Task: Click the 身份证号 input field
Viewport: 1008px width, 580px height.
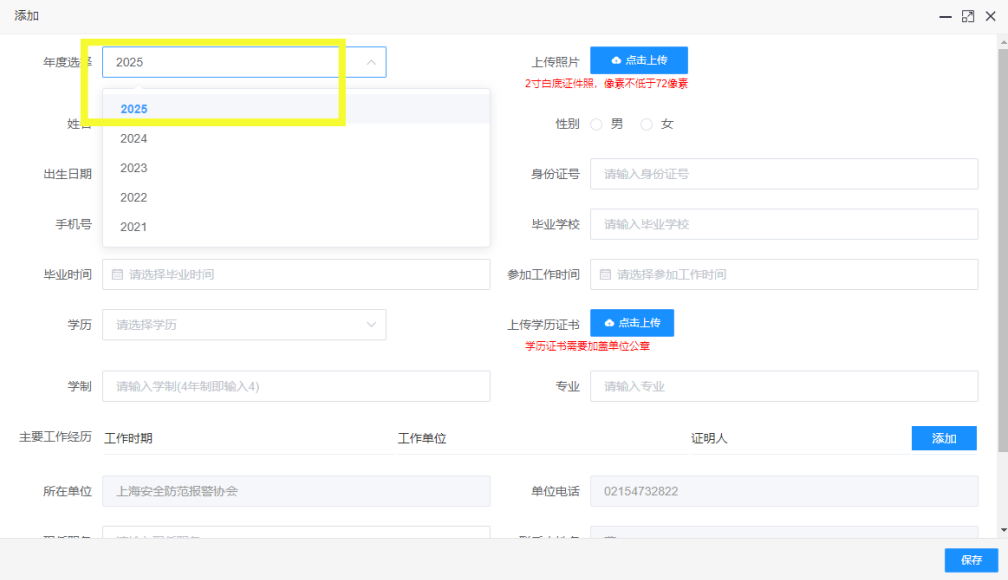Action: pyautogui.click(x=783, y=174)
